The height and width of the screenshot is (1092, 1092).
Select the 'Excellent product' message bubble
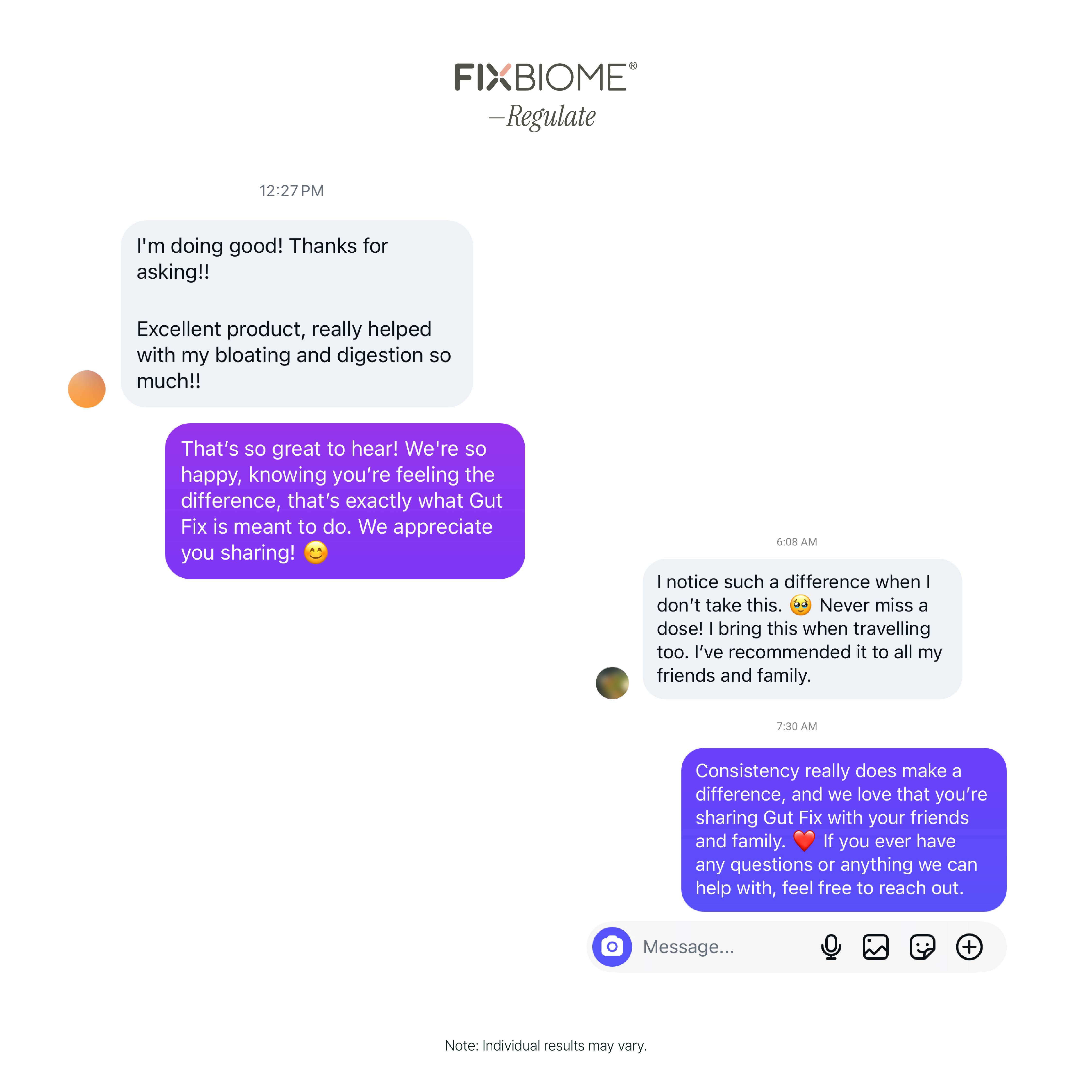297,314
